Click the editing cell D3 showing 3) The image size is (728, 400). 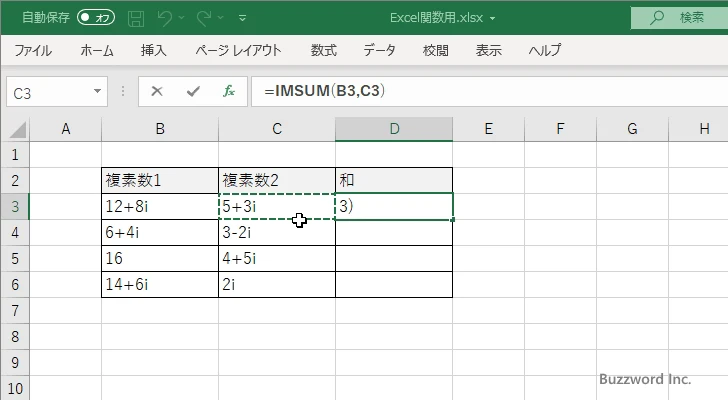tap(394, 206)
